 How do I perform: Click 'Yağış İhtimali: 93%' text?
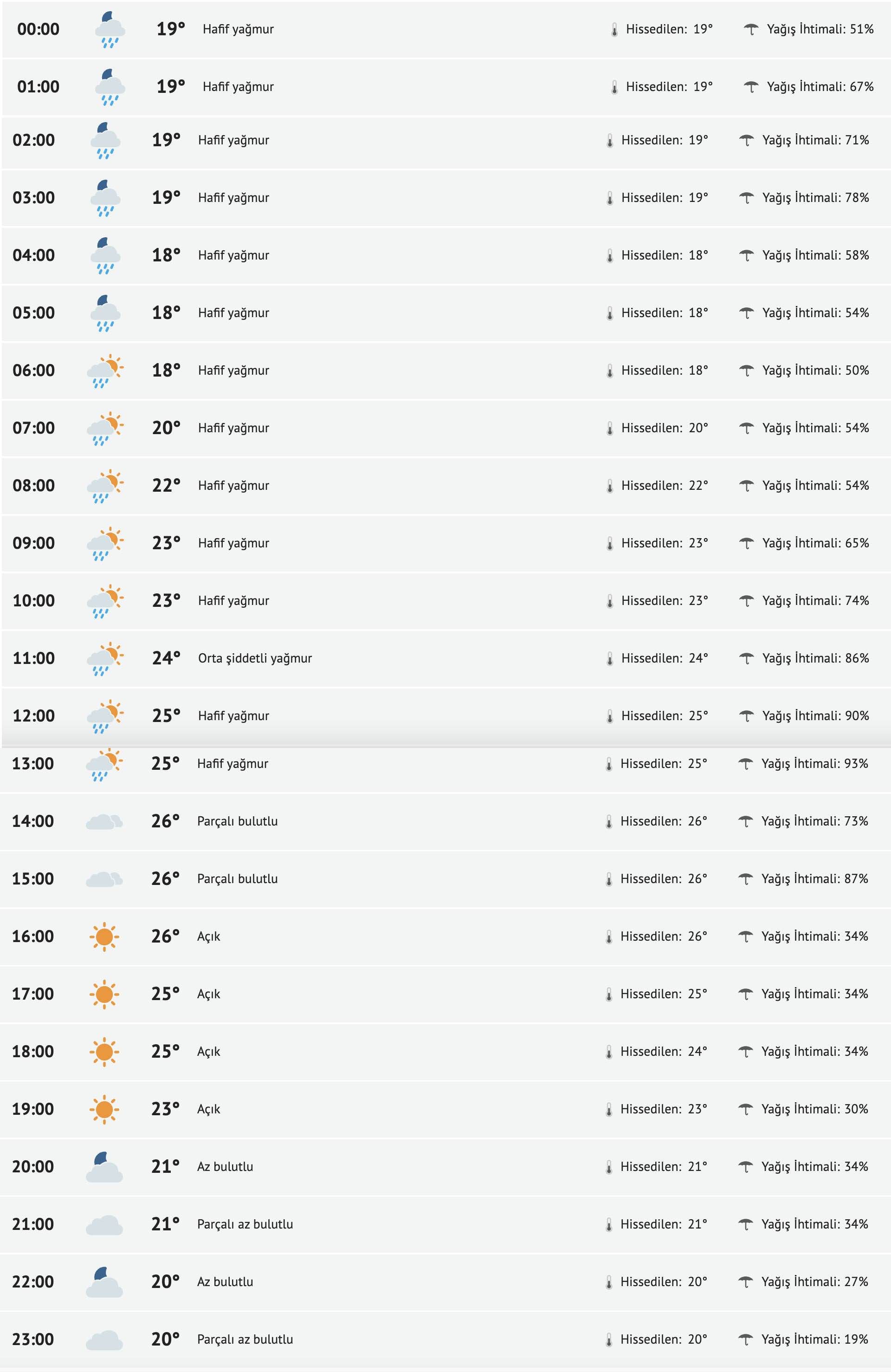814,763
